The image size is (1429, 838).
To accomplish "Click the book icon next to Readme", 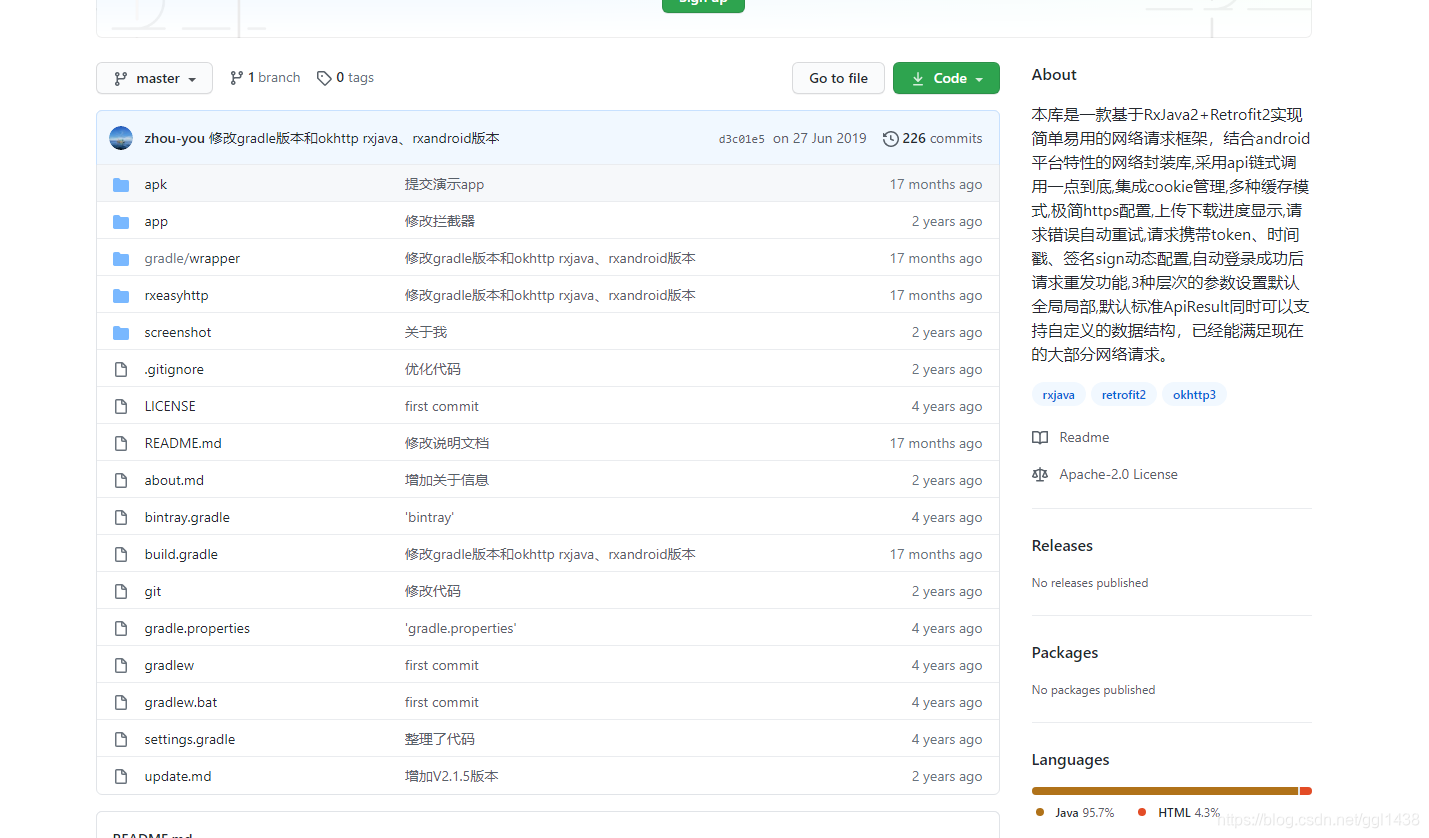I will tap(1040, 437).
